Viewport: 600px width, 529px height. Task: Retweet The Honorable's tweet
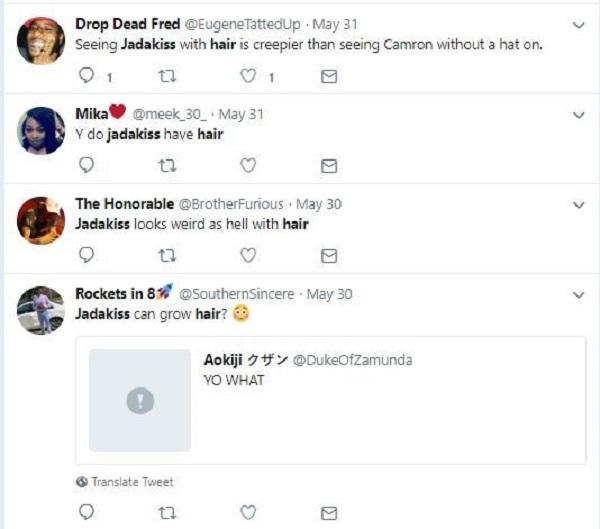pyautogui.click(x=167, y=255)
